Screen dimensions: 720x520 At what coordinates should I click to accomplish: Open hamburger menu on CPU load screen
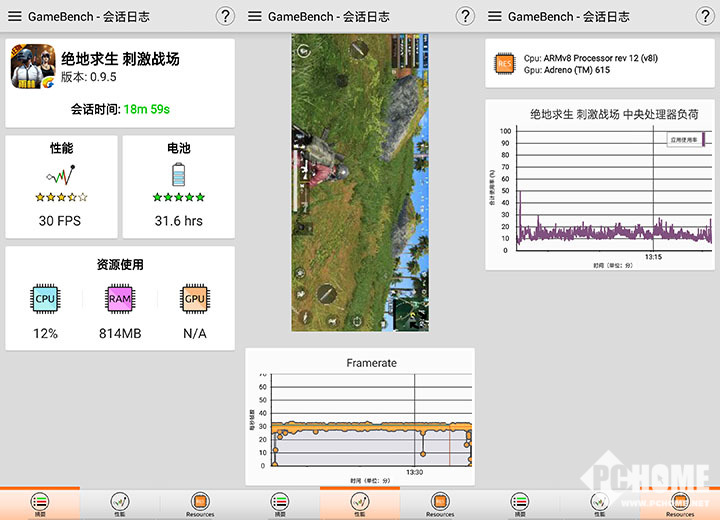(x=495, y=17)
